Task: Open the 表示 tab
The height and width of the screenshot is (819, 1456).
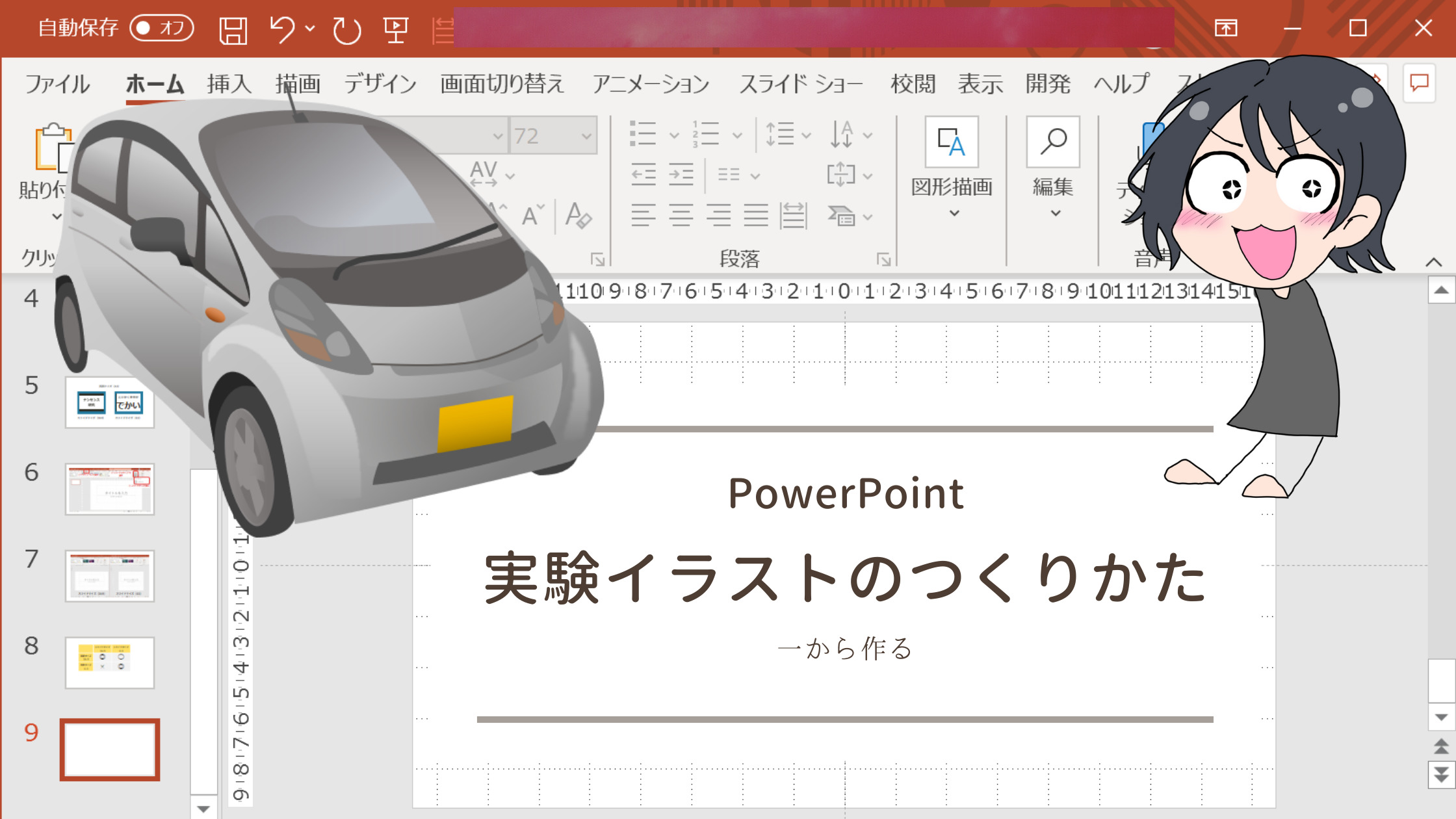Action: point(980,84)
